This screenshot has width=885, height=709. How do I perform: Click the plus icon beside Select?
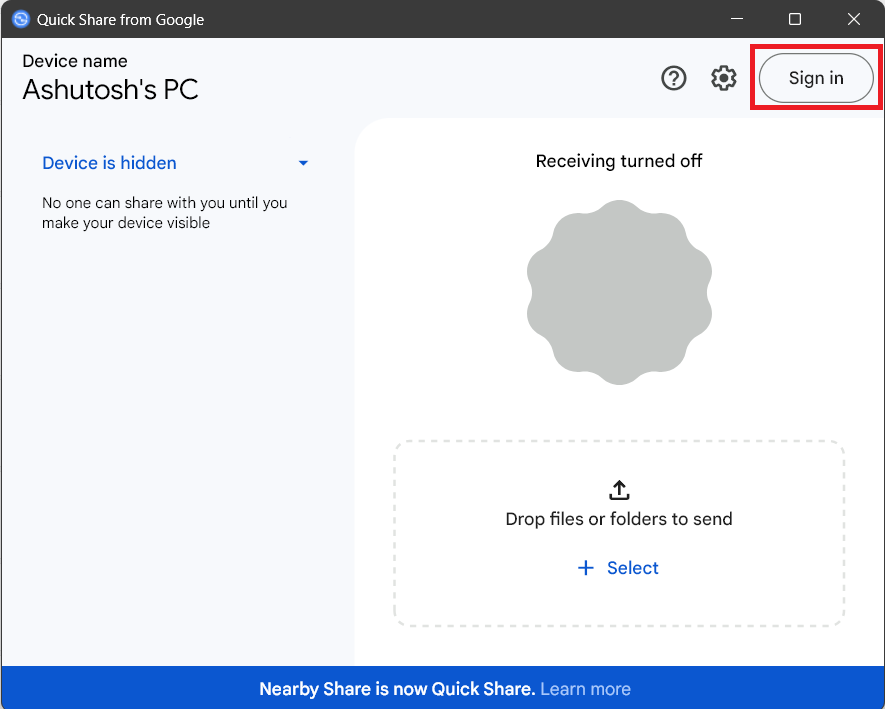tap(586, 568)
